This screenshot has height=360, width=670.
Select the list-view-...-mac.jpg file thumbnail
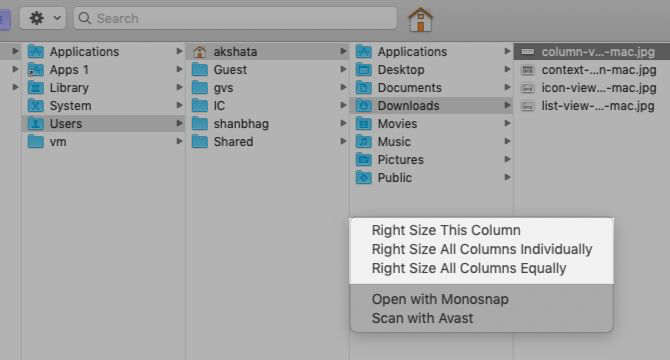coord(528,105)
